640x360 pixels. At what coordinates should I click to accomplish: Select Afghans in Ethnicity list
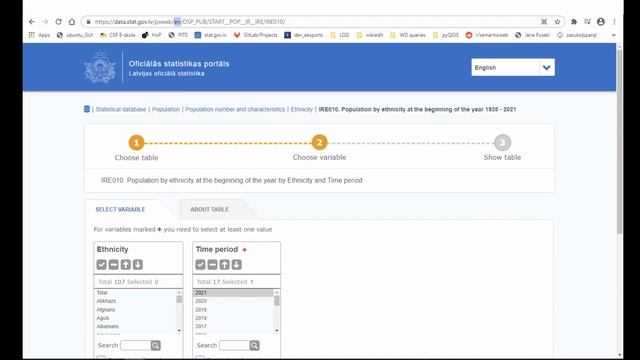(135, 310)
